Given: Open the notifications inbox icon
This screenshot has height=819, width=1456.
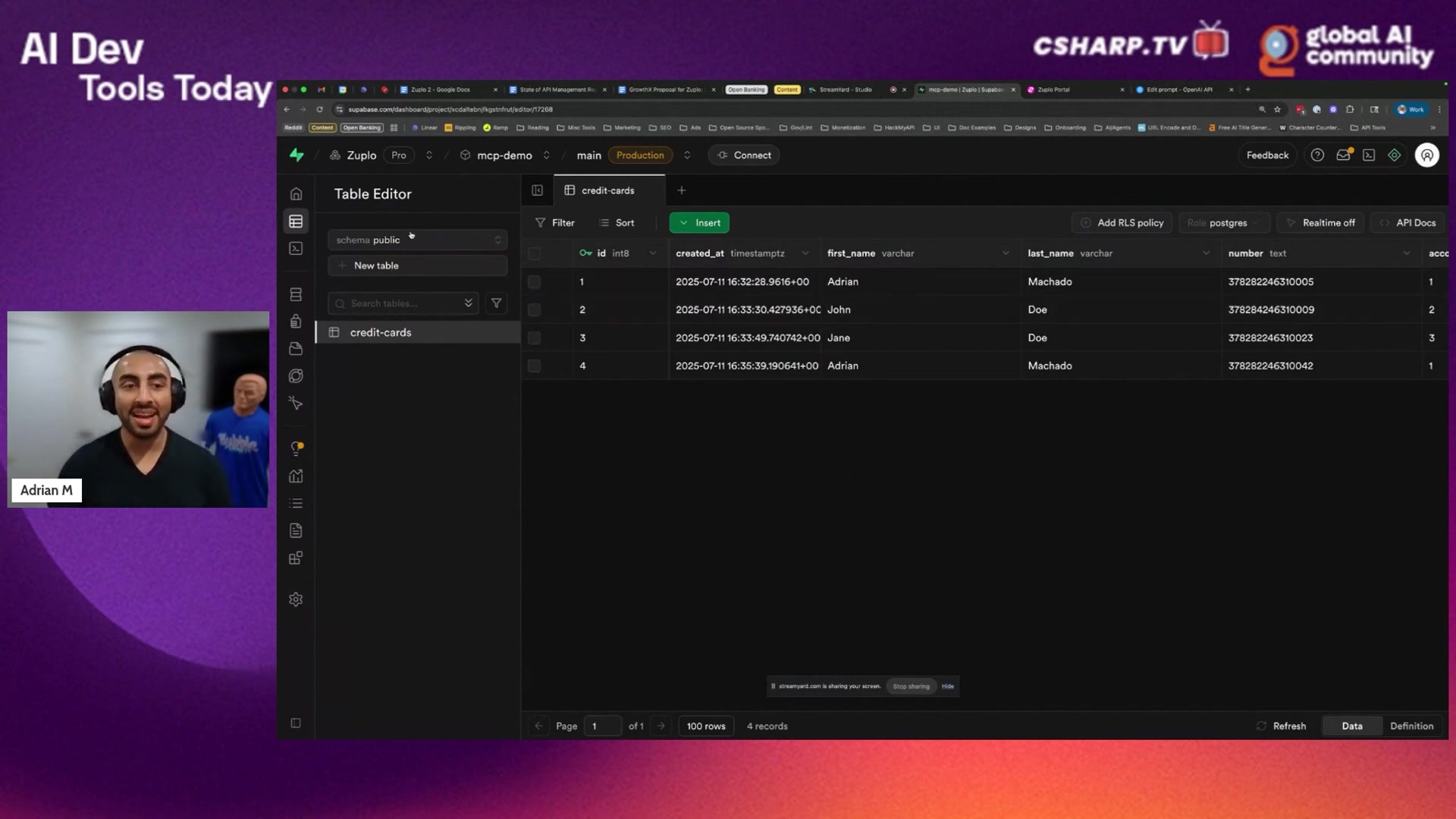Looking at the screenshot, I should (x=1343, y=155).
